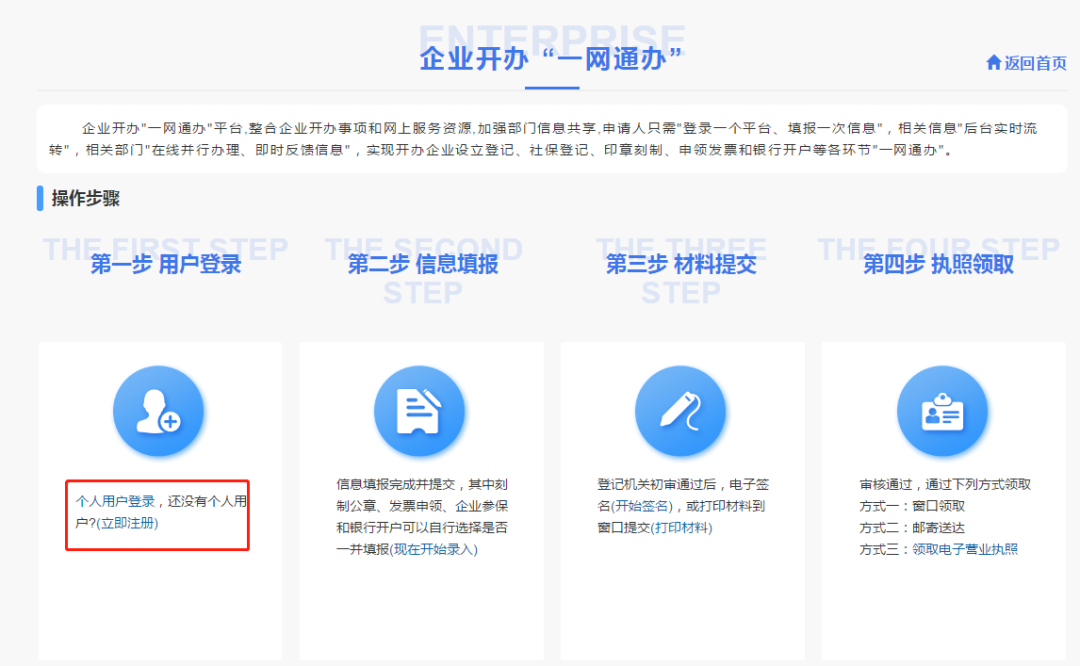Click the information filing document icon

[x=420, y=411]
